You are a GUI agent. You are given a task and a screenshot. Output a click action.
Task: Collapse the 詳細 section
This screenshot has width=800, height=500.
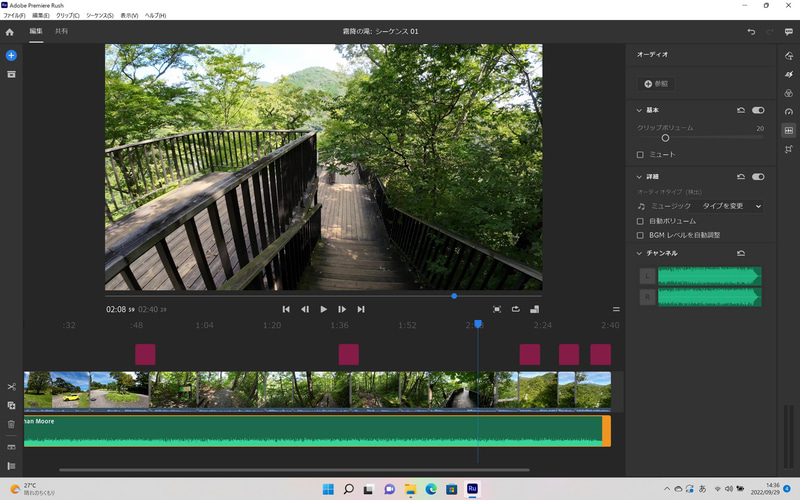coord(640,176)
